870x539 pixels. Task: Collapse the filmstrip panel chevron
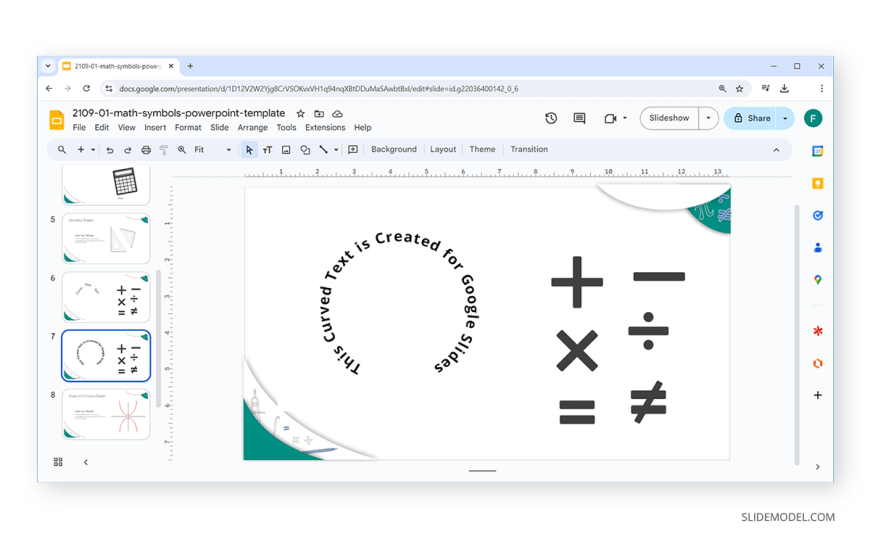(85, 462)
